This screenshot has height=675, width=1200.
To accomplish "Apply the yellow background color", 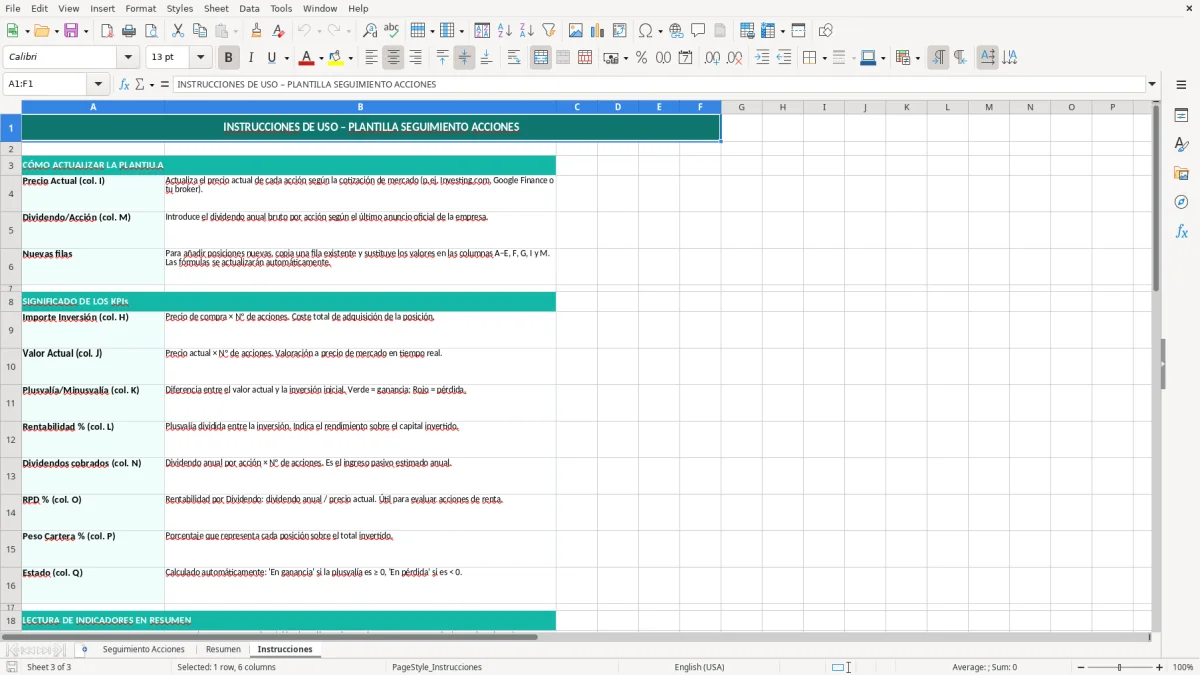I will (x=336, y=58).
